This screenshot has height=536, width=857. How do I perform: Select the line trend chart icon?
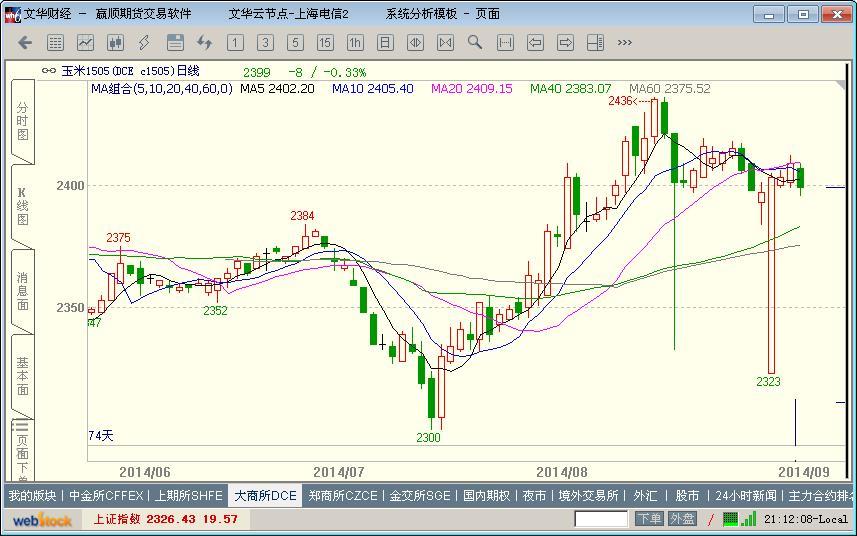(x=86, y=43)
